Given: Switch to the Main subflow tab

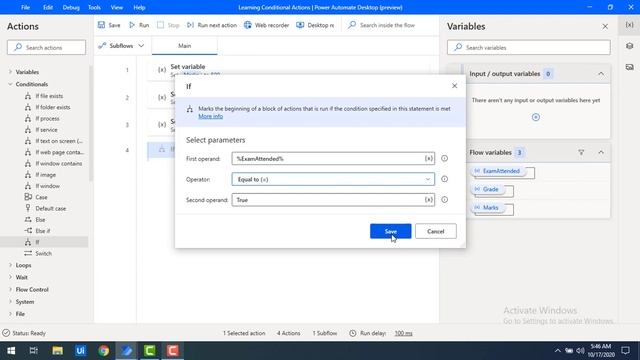Looking at the screenshot, I should point(184,46).
